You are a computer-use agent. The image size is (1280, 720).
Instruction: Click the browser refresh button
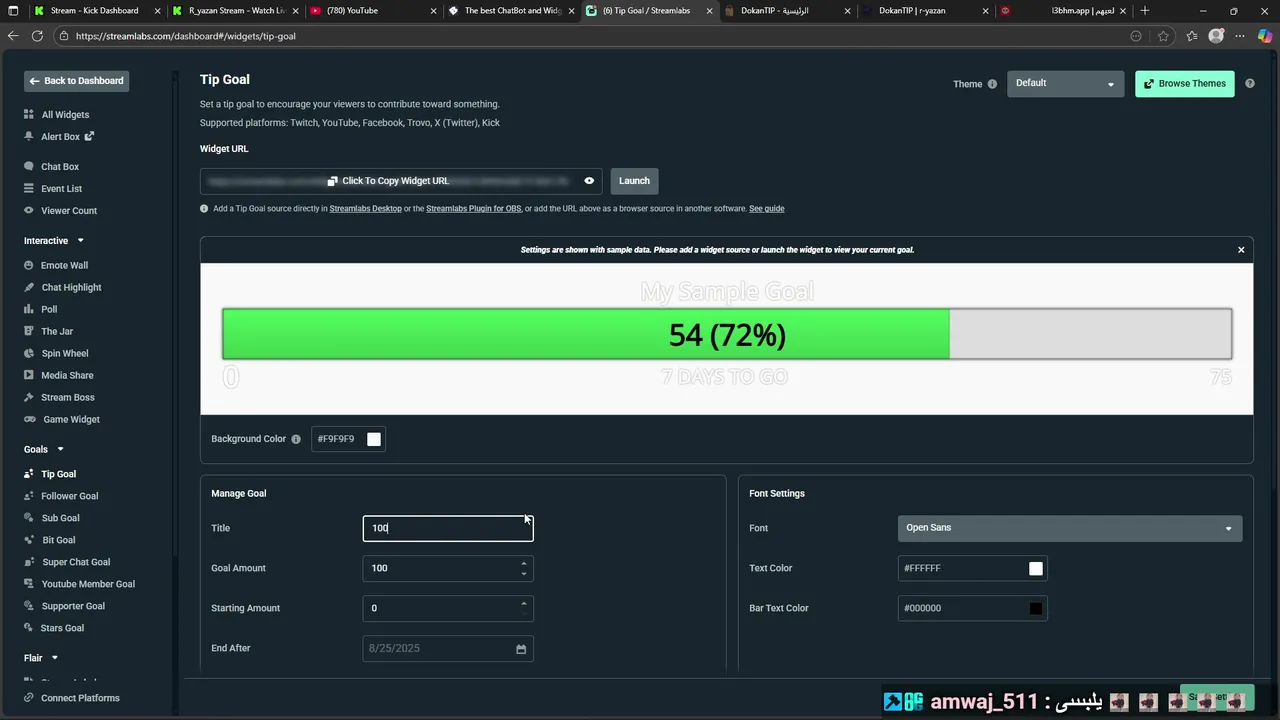37,36
